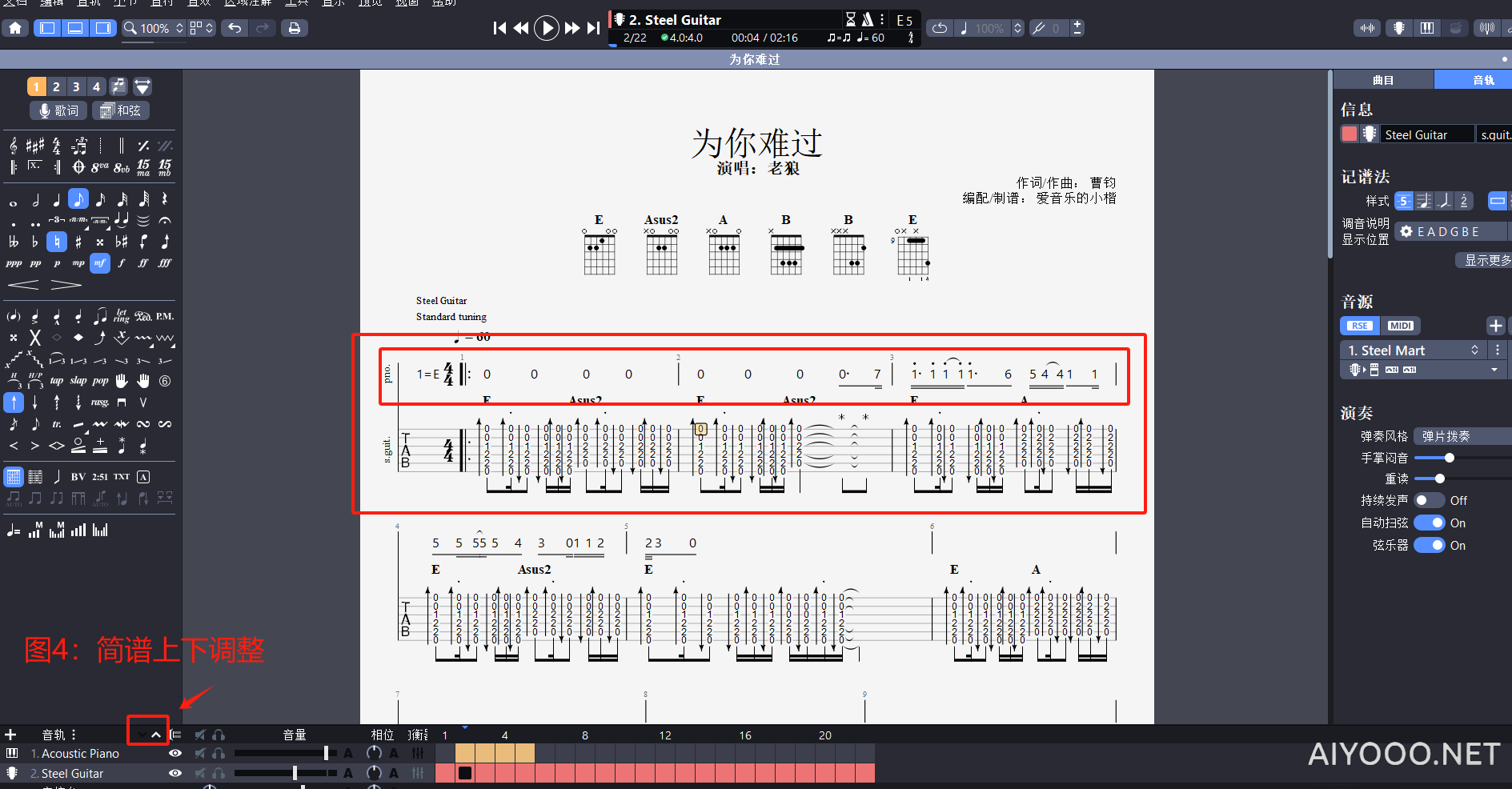Select voice 2 button
Viewport: 1512px width, 789px height.
coord(56,86)
